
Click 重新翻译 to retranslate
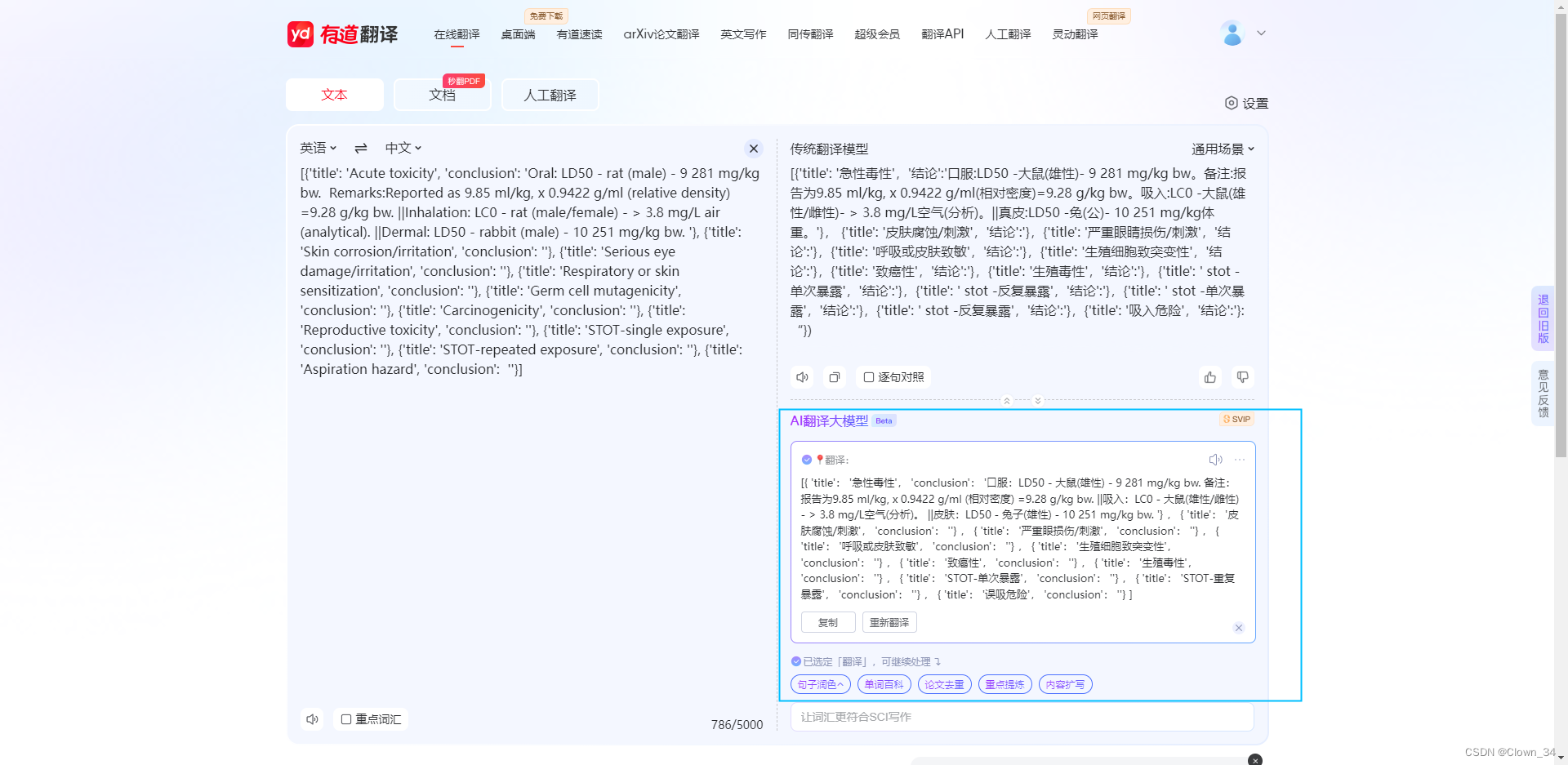point(889,622)
